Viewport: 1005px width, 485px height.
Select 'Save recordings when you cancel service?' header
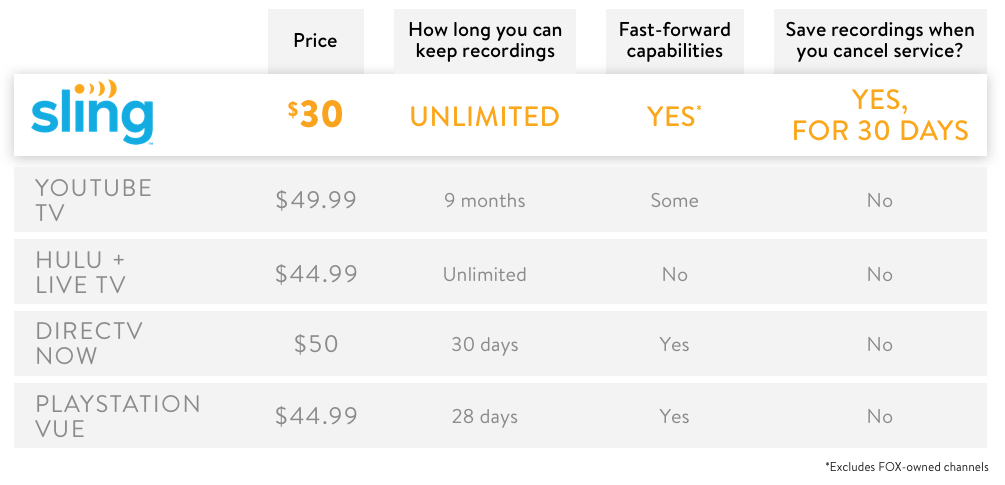pyautogui.click(x=880, y=40)
